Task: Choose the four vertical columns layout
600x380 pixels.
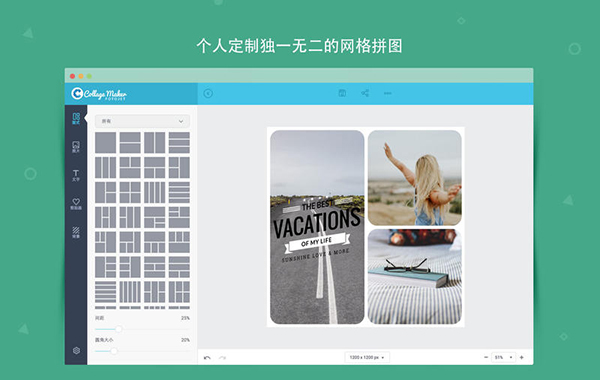Action: click(x=155, y=192)
